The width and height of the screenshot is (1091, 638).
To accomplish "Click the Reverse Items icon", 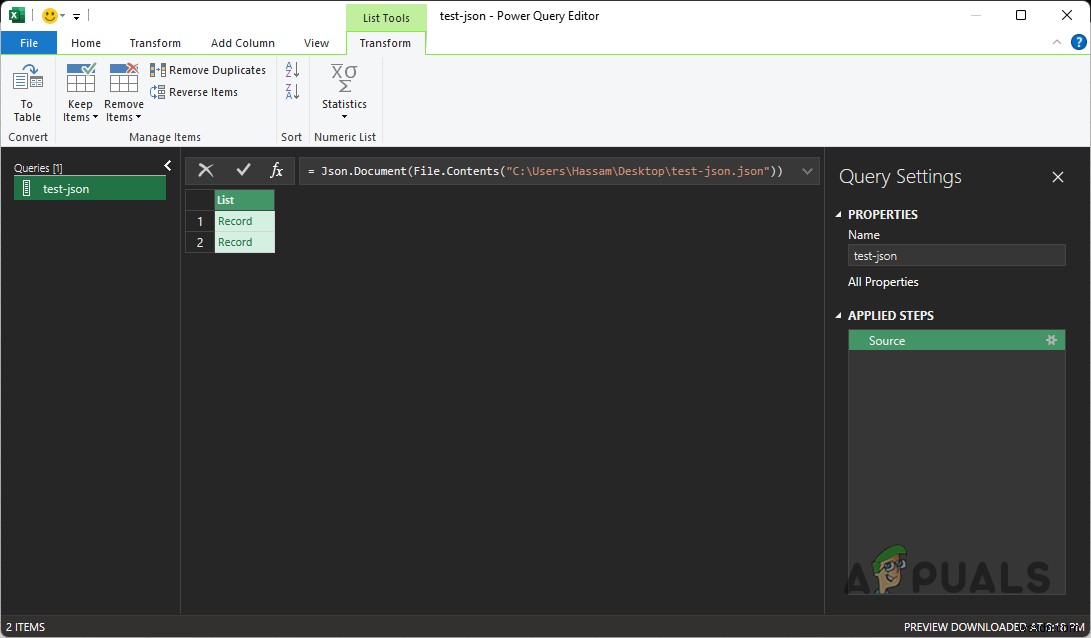I will [x=157, y=92].
